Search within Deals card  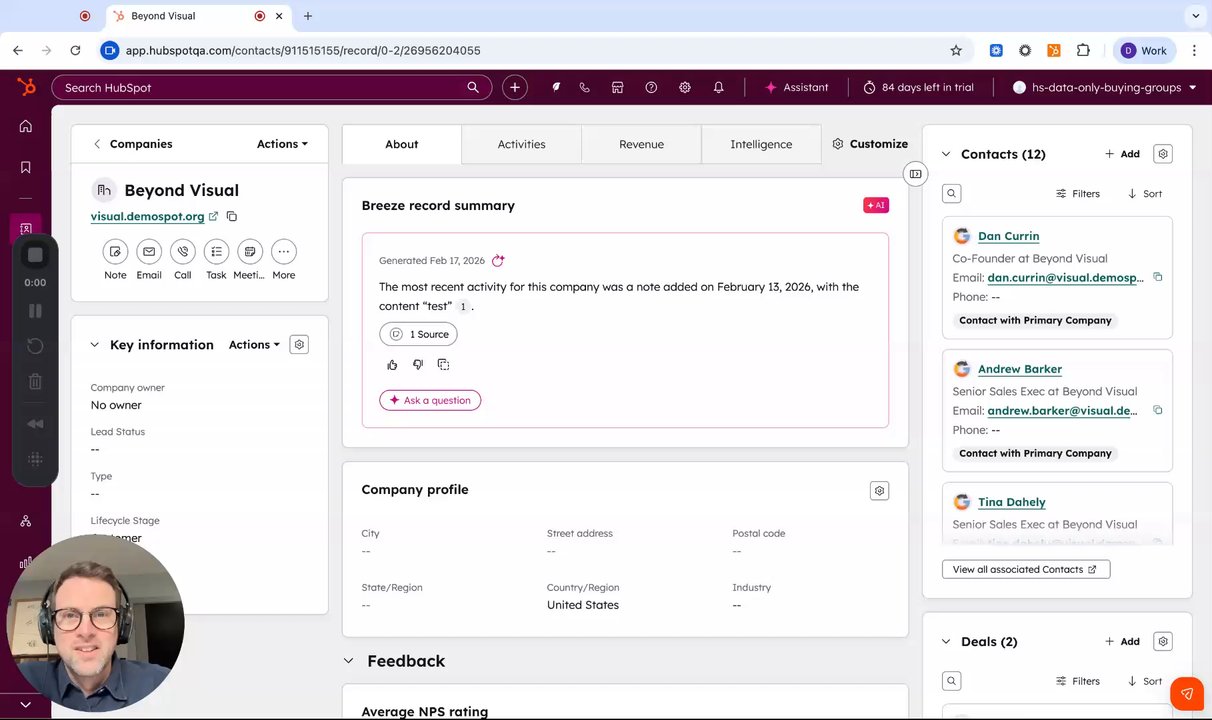(952, 681)
